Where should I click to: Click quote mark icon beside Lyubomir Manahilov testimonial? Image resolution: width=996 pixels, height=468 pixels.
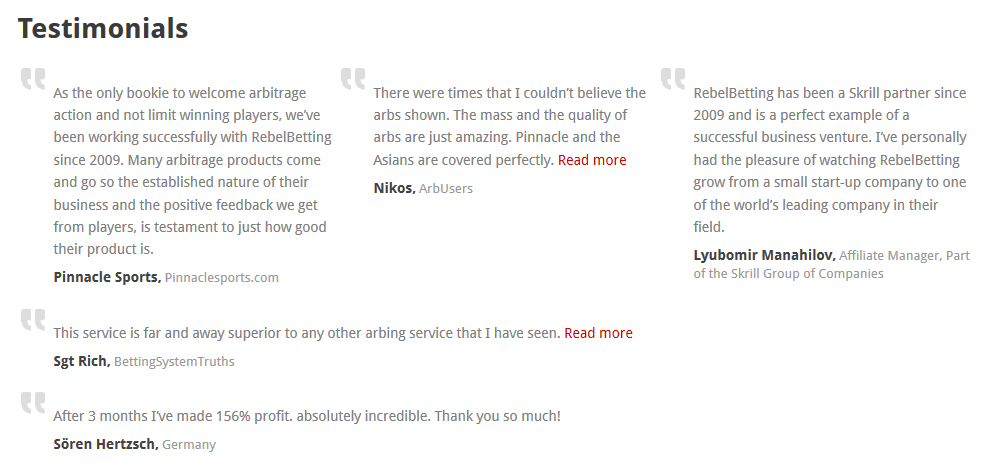673,79
